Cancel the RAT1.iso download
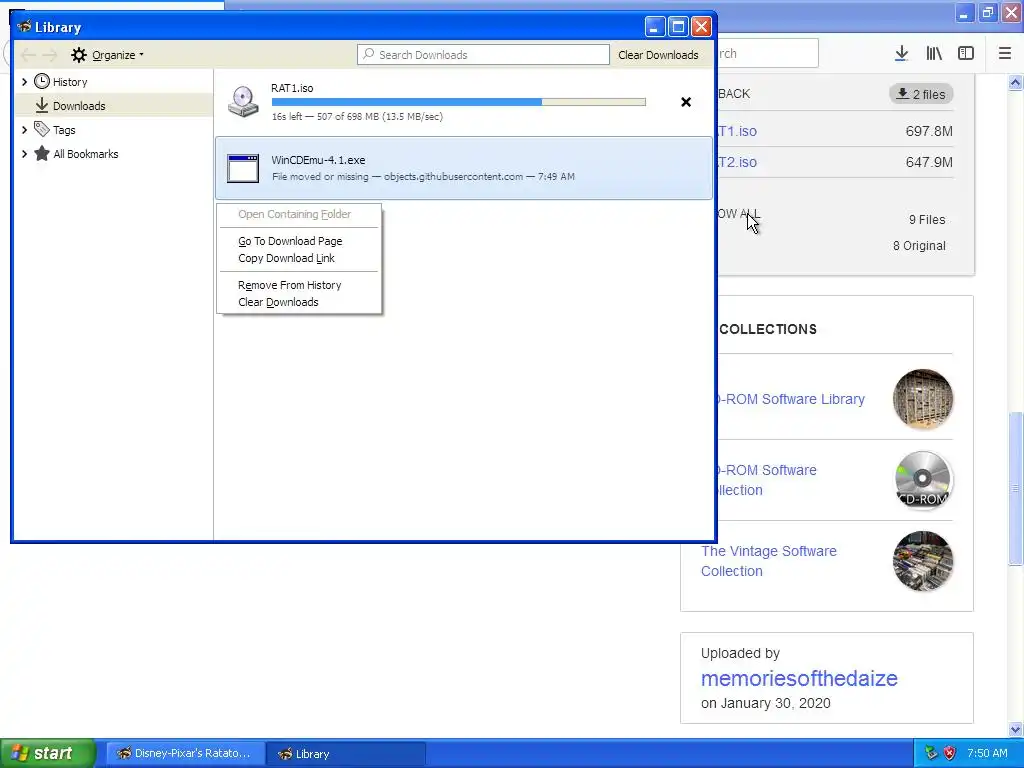Viewport: 1024px width, 768px height. coord(686,102)
